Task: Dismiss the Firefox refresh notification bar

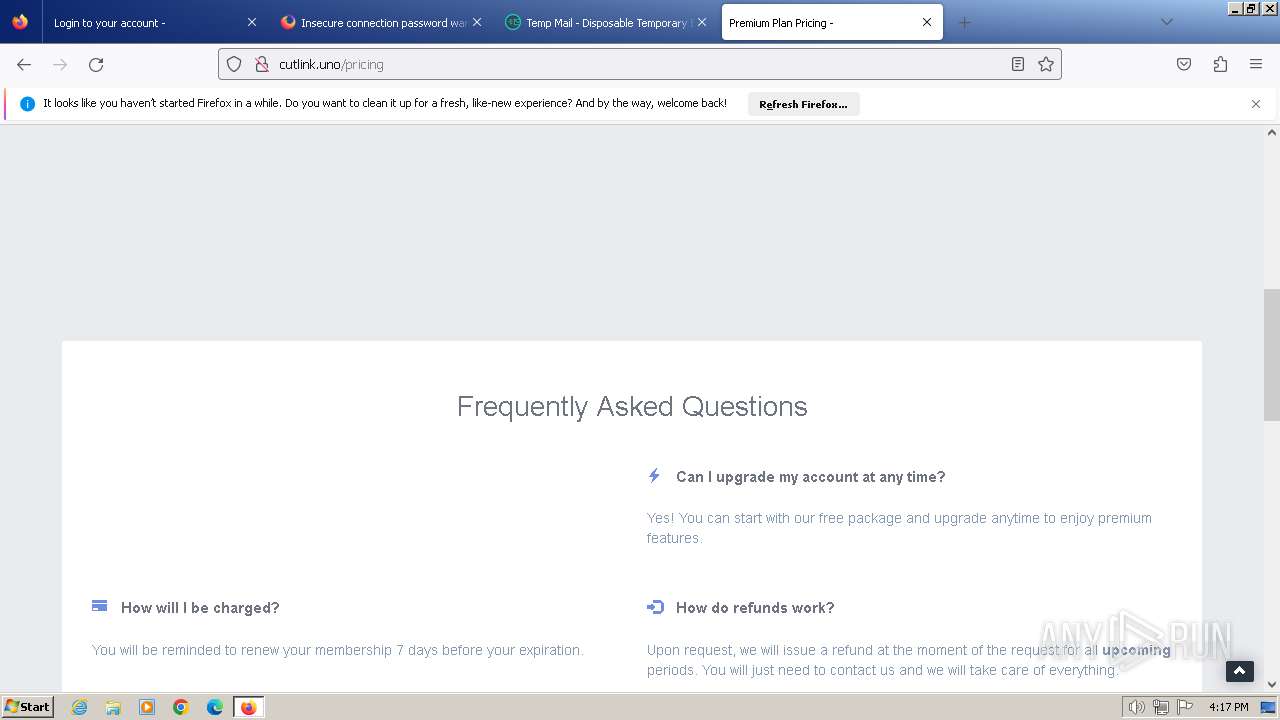Action: tap(1256, 104)
